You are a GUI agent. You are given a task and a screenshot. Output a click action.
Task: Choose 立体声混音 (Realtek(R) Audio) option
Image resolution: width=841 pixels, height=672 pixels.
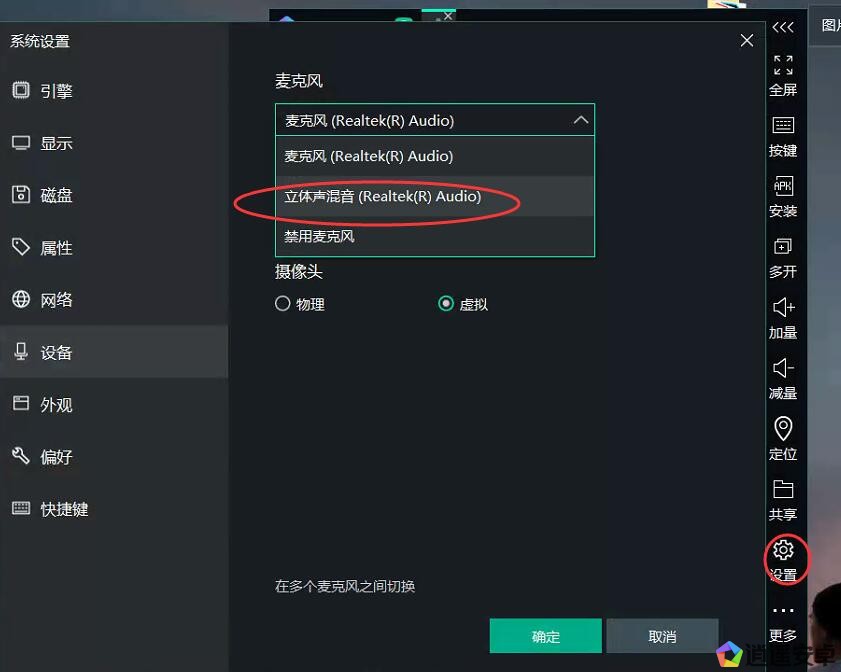434,196
